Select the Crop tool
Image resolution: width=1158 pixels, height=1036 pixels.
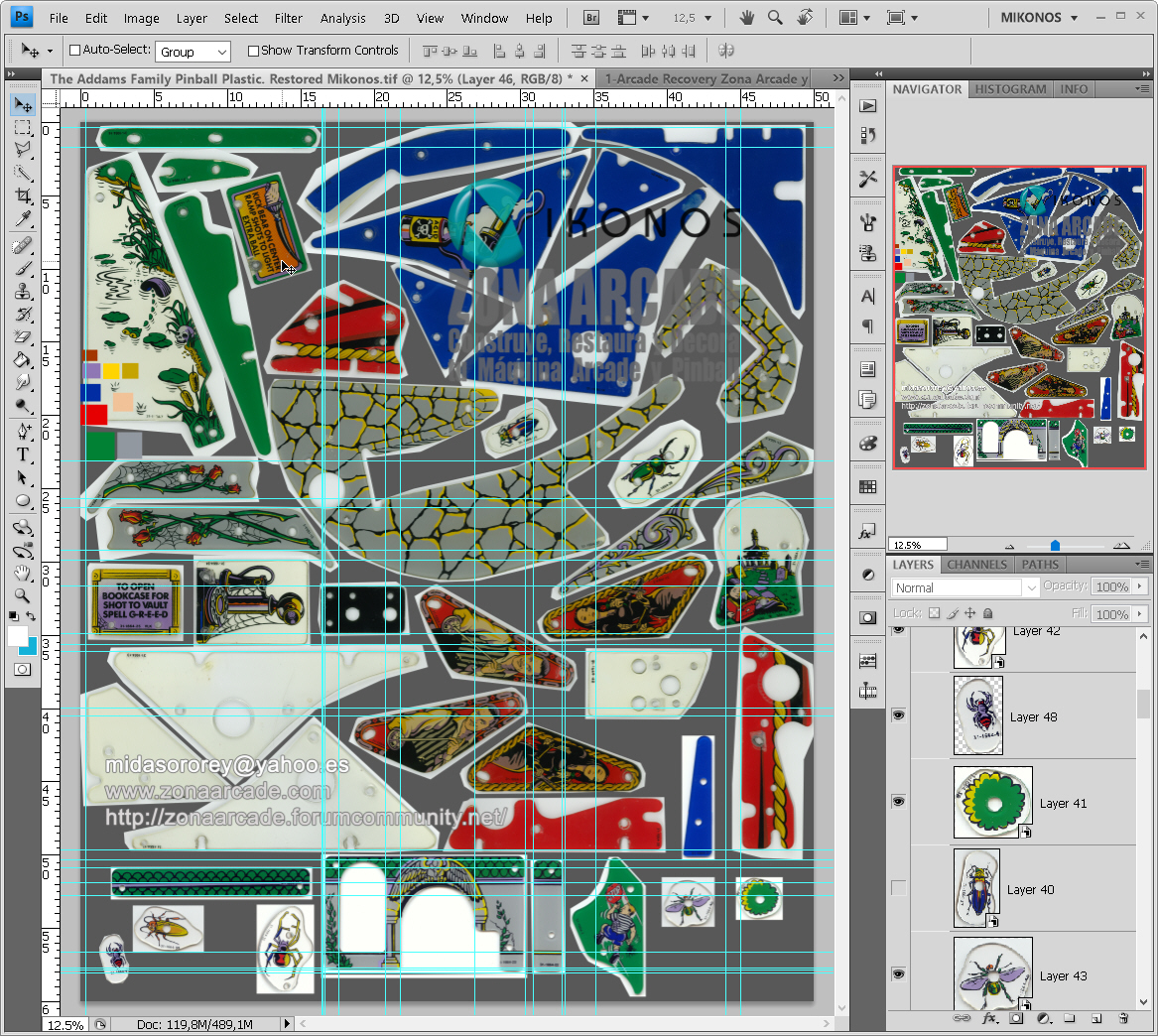23,196
